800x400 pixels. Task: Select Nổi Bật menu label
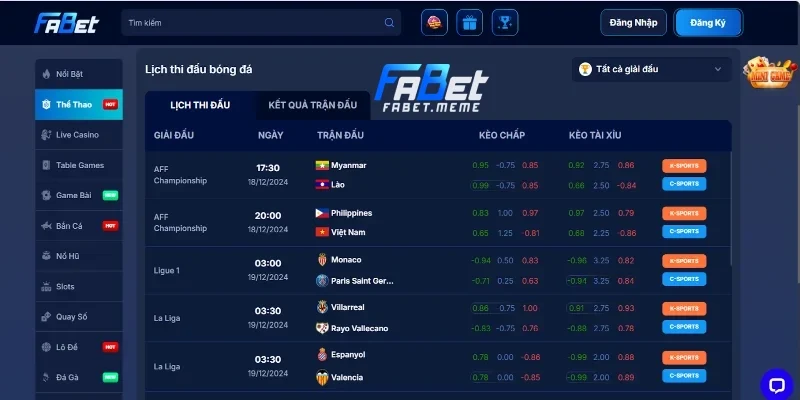coord(69,74)
